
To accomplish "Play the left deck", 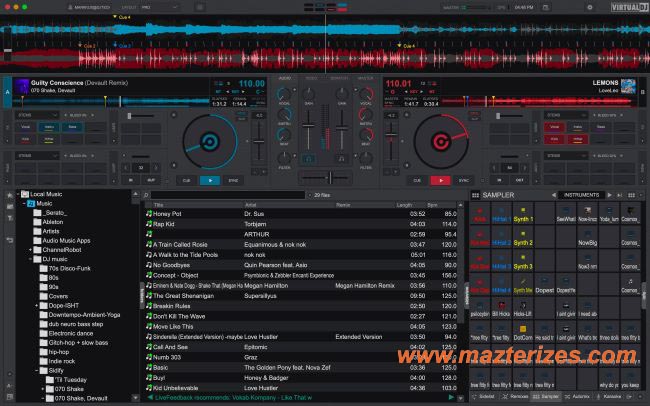I will point(210,180).
